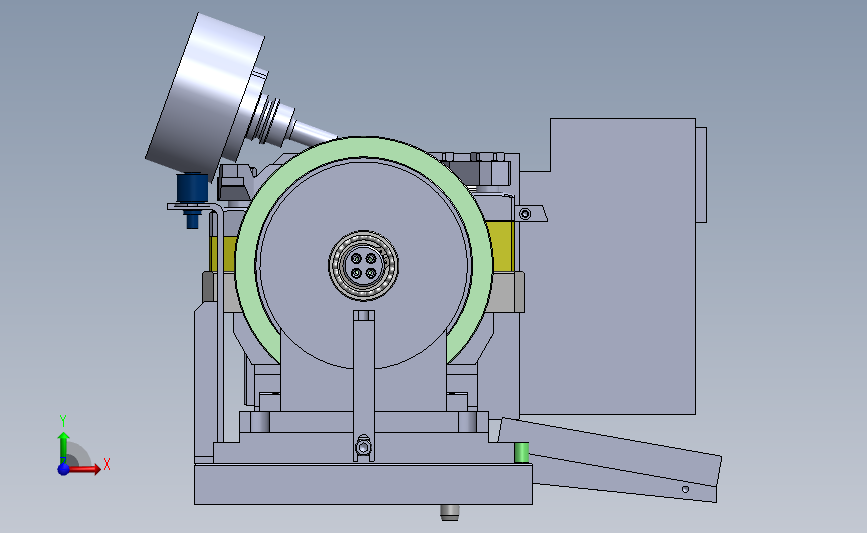The width and height of the screenshot is (867, 533).
Task: Select the large silver cylinder at top left
Action: (203, 95)
